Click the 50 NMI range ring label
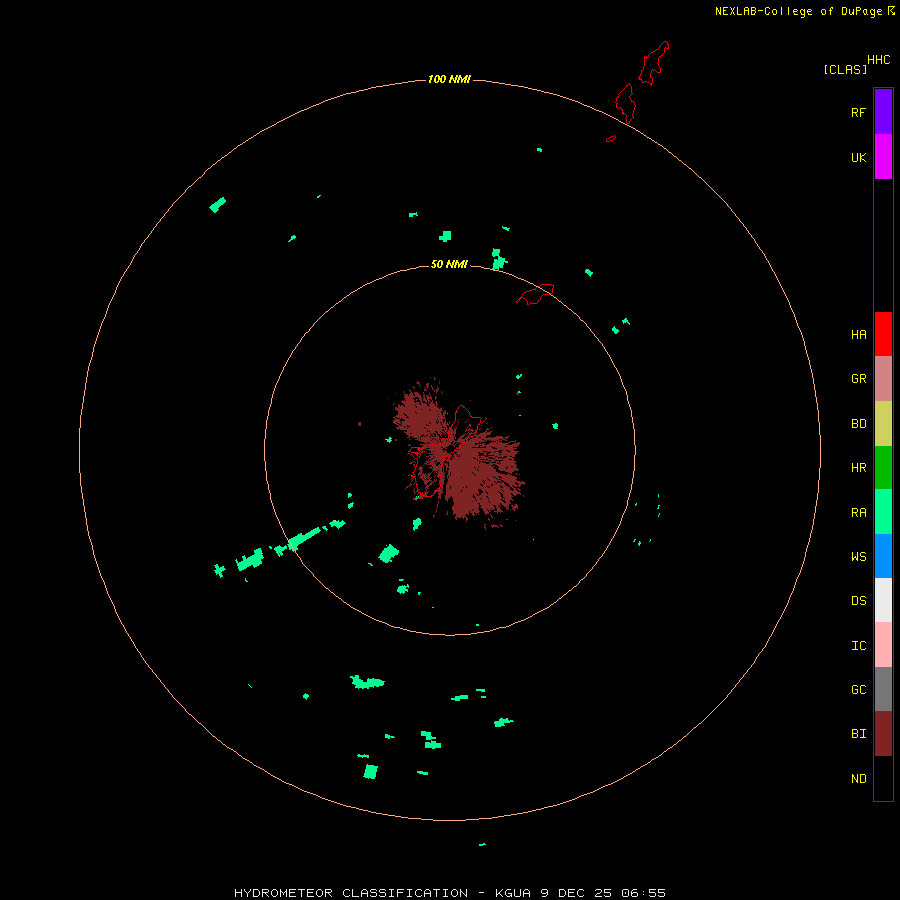This screenshot has width=900, height=900. click(449, 264)
